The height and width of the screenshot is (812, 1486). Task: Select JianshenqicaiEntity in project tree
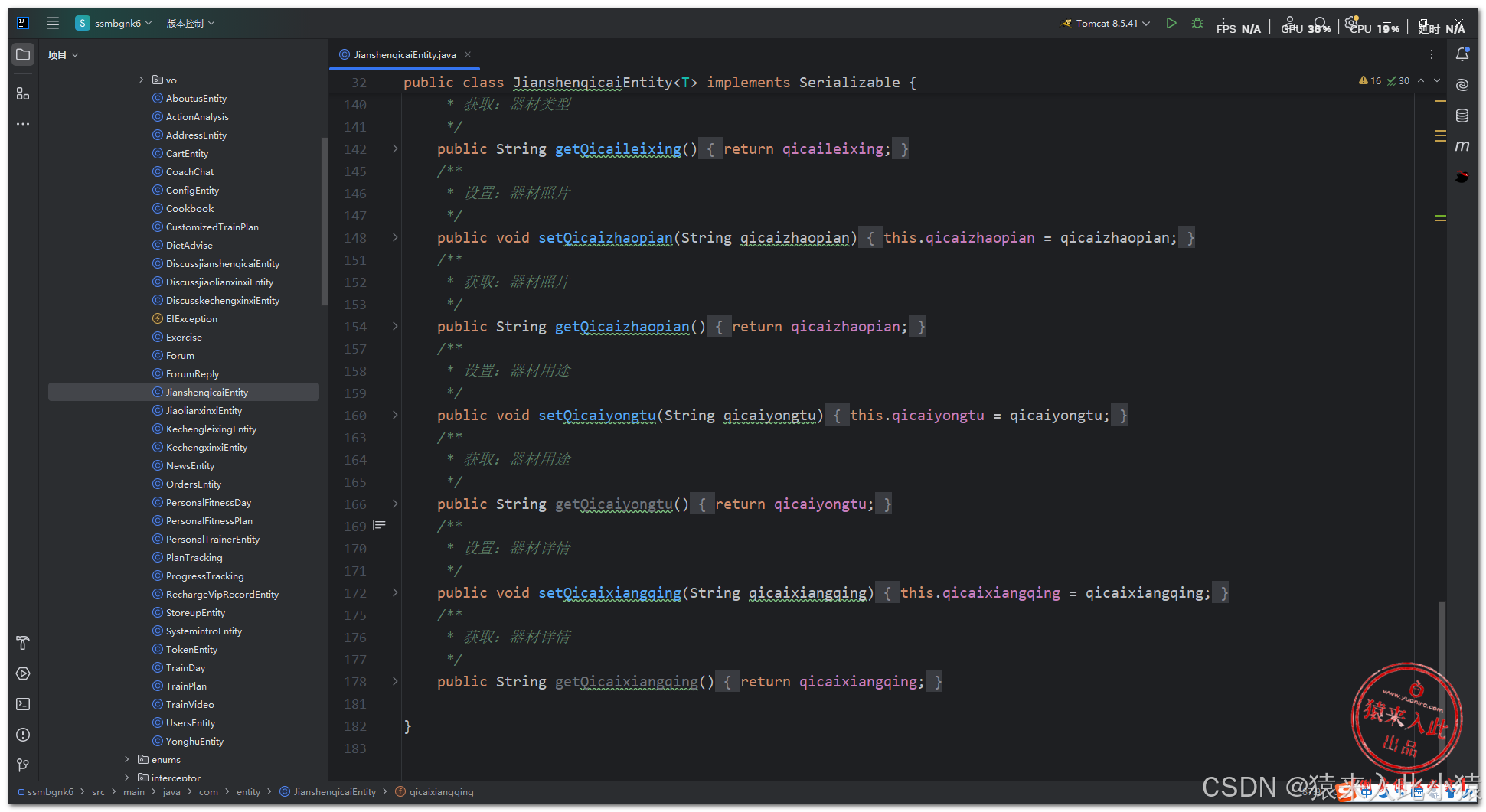pos(184,392)
